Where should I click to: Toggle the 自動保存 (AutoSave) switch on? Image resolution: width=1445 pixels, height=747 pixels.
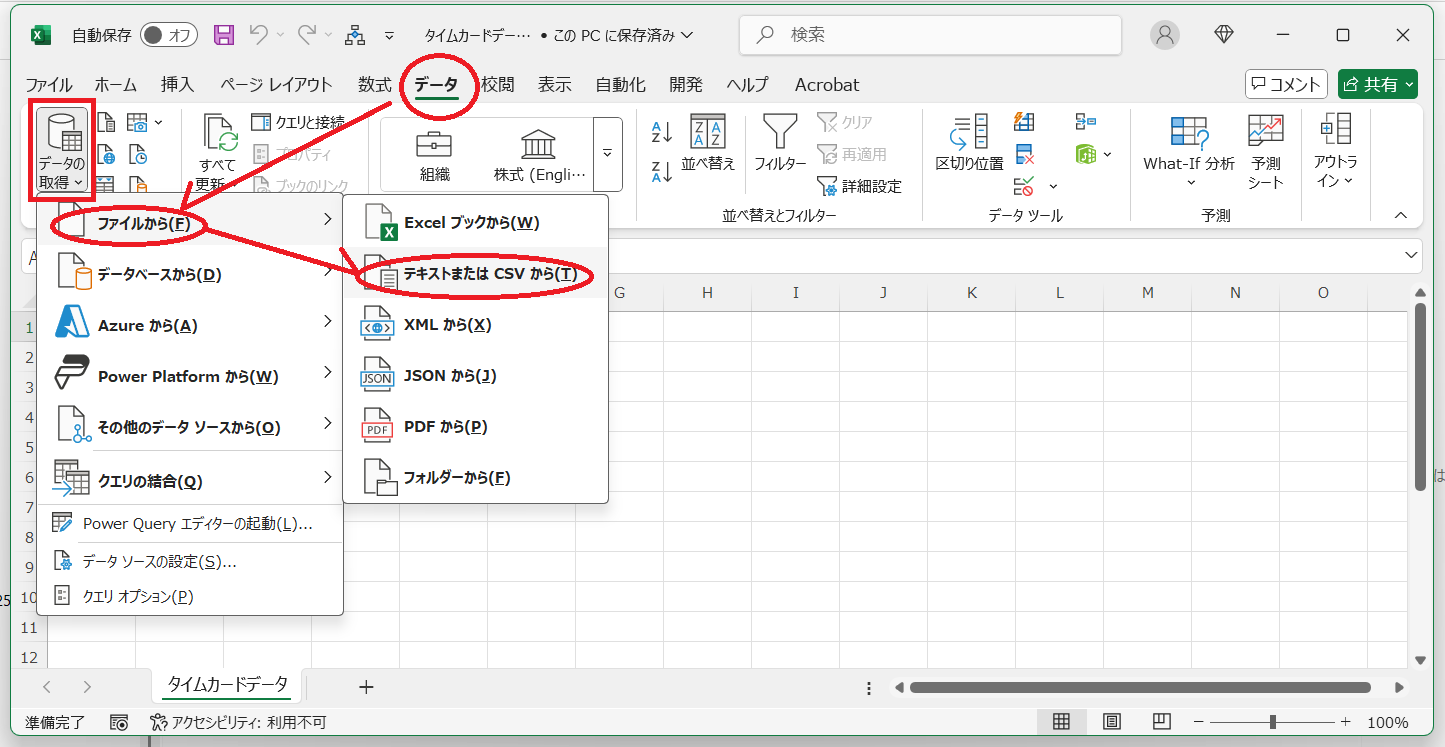[x=168, y=33]
